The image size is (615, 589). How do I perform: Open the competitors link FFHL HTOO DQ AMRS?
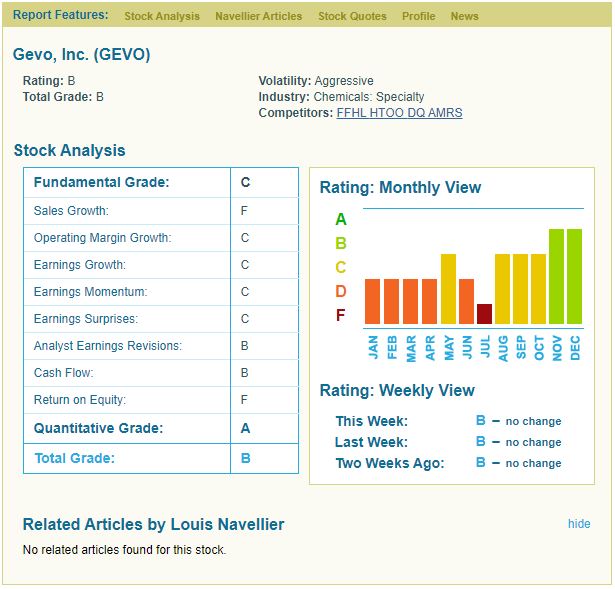(399, 113)
